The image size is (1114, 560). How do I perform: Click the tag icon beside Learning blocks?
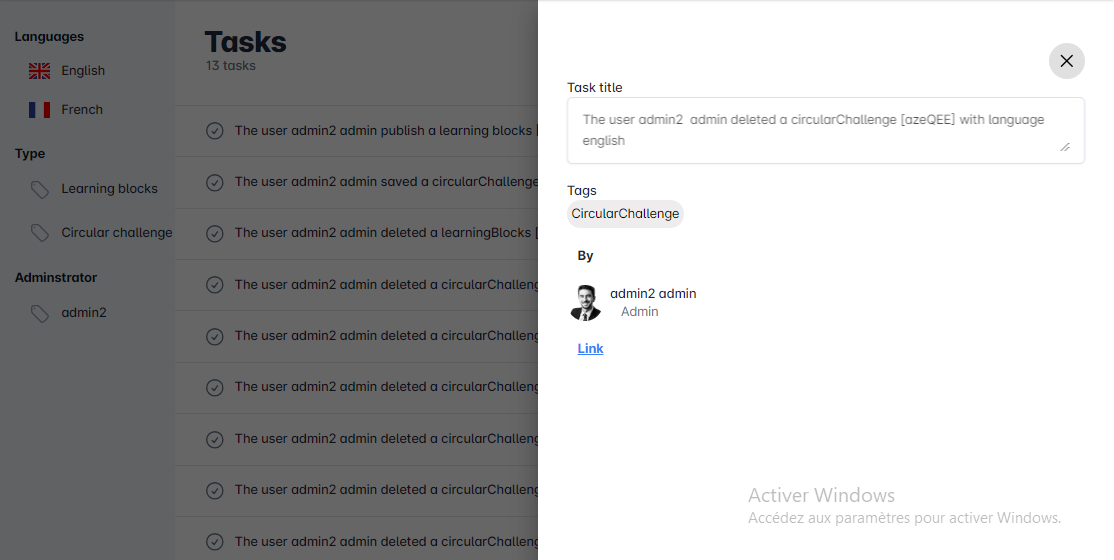click(39, 189)
